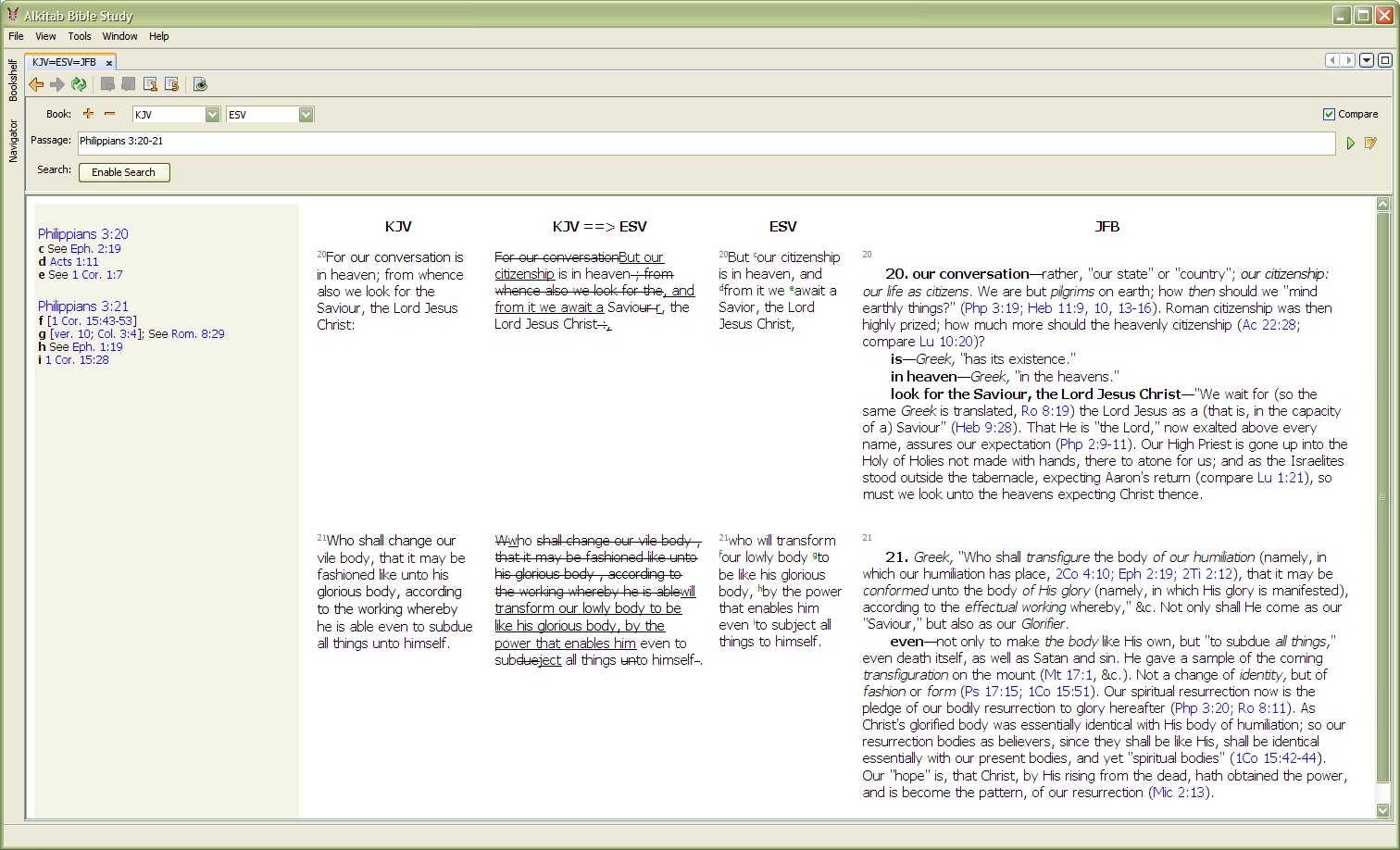Uncheck the Compare checkbox
The width and height of the screenshot is (1400, 850).
click(1330, 114)
